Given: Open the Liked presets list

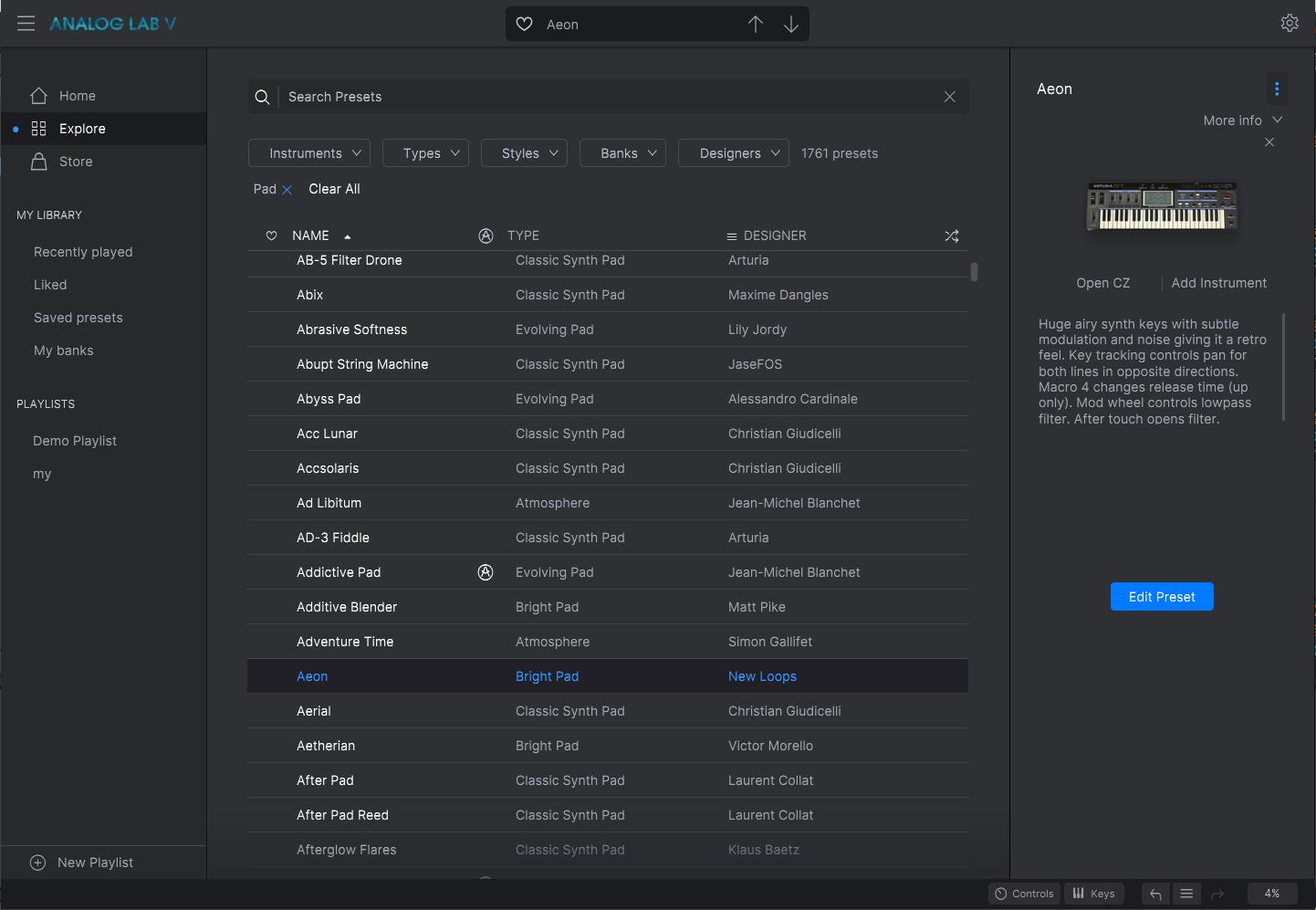Looking at the screenshot, I should [x=50, y=285].
